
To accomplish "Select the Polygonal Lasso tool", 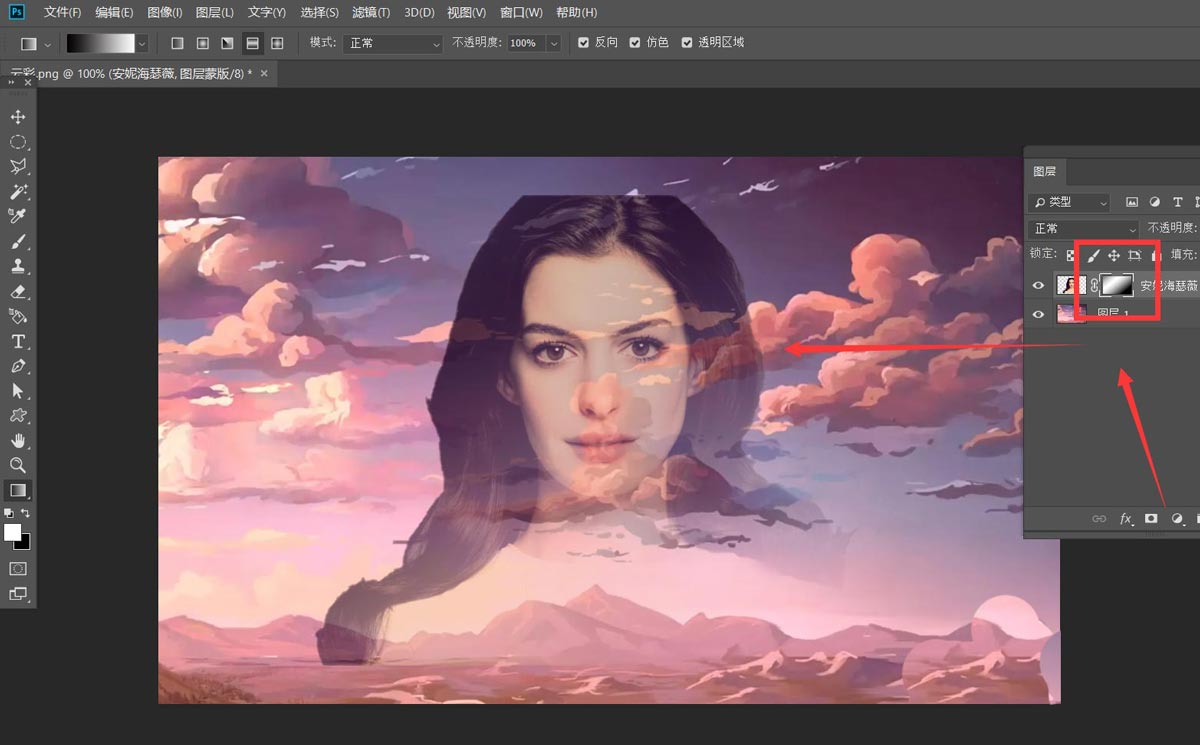I will coord(18,167).
